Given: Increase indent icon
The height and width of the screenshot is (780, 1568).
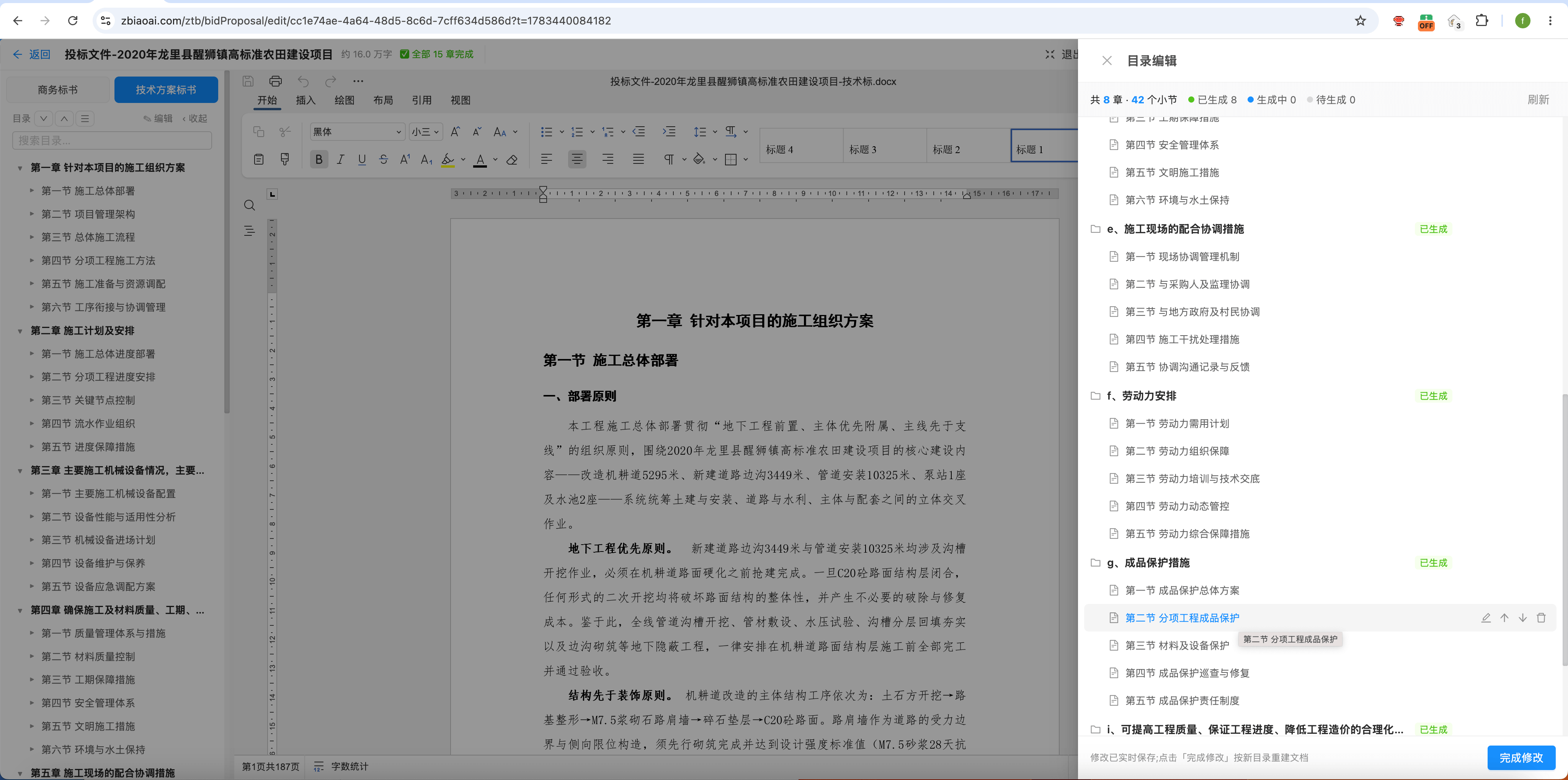Looking at the screenshot, I should [669, 131].
